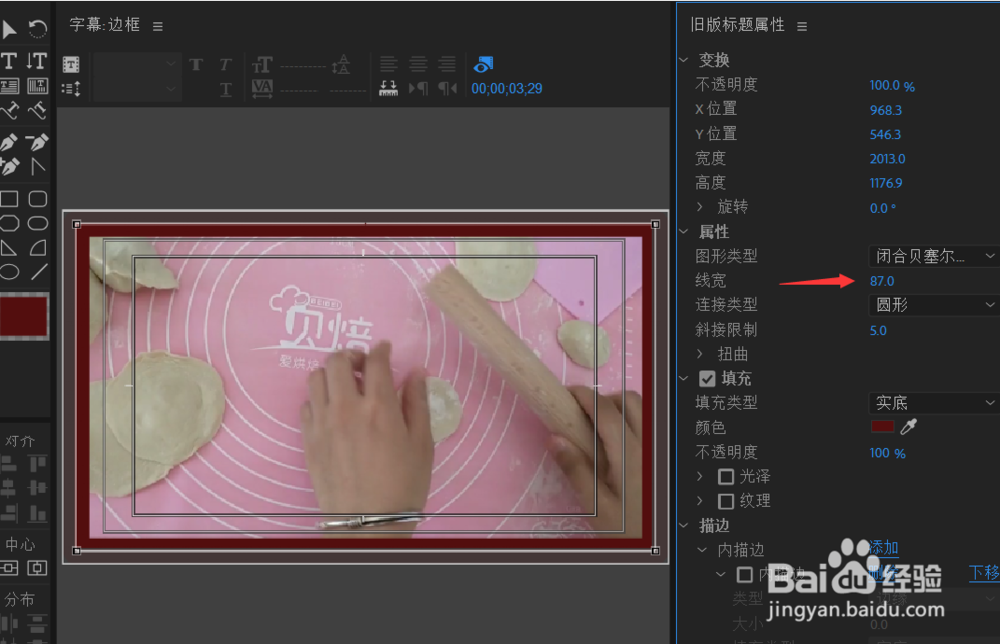Image resolution: width=1000 pixels, height=644 pixels.
Task: Click the Tab Stops ruler icon
Action: (x=388, y=89)
